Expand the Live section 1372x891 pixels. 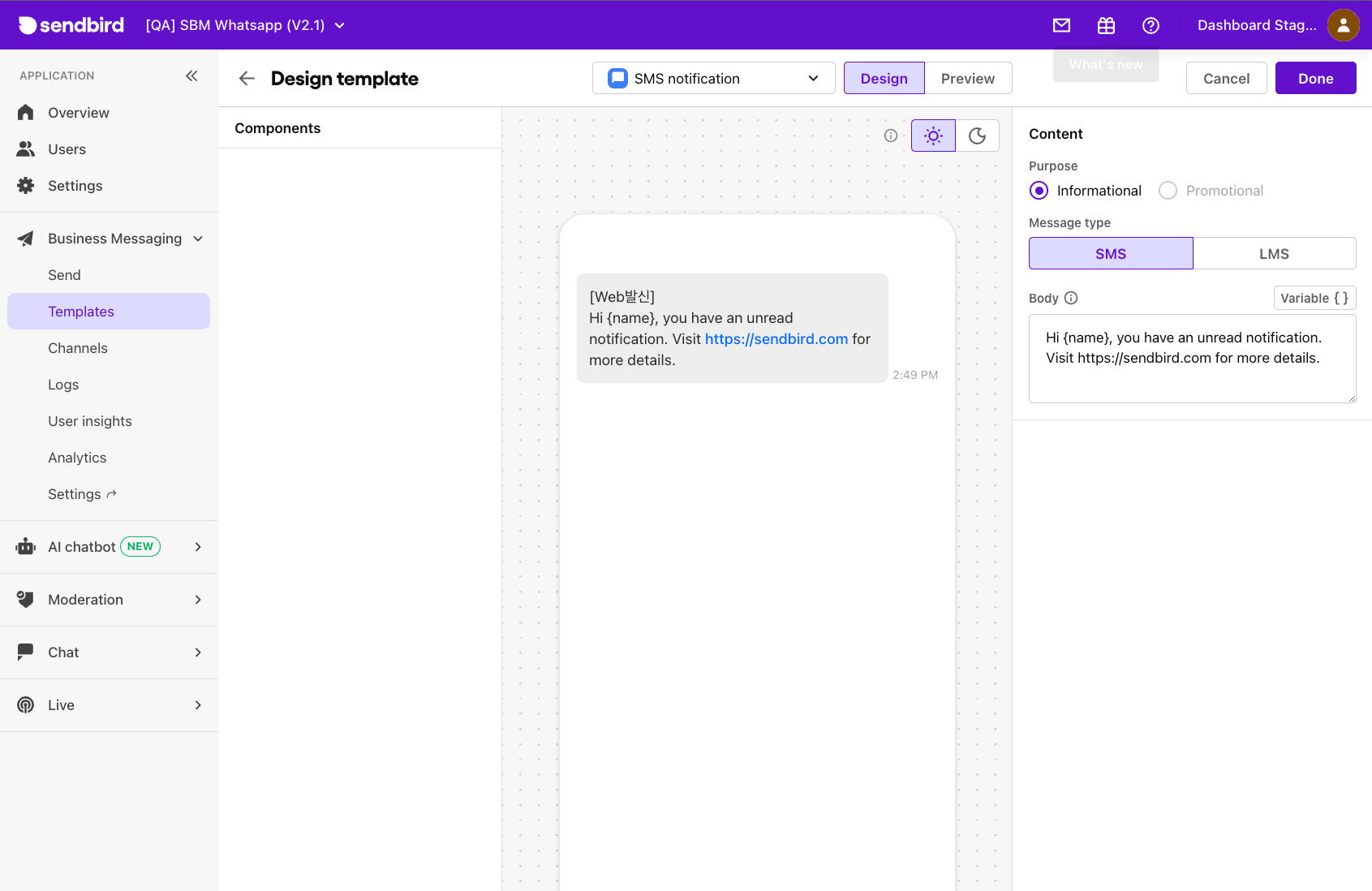198,705
